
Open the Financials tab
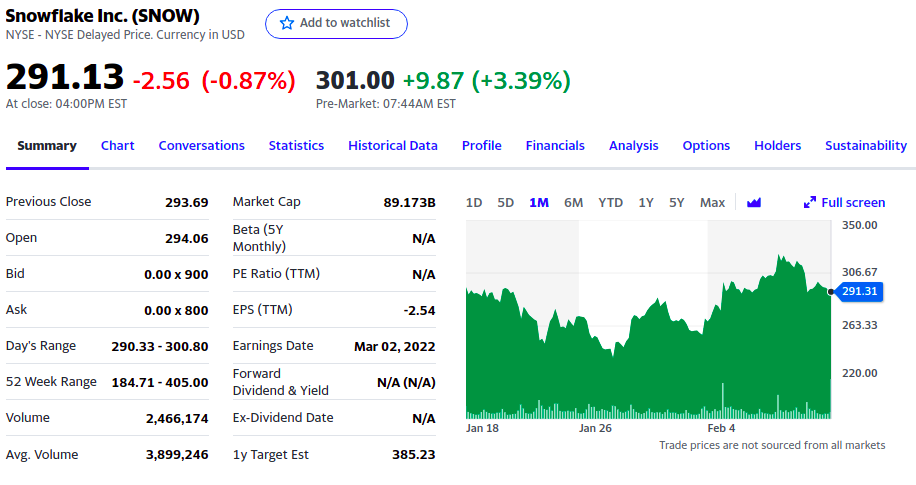pos(555,146)
